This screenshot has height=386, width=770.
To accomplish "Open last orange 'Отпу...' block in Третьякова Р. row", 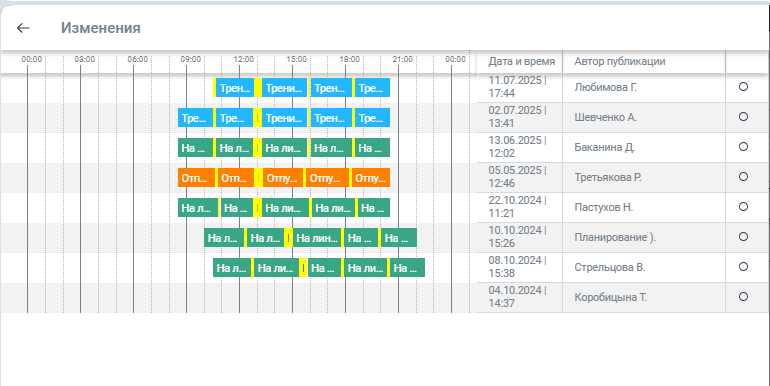I will pyautogui.click(x=371, y=178).
